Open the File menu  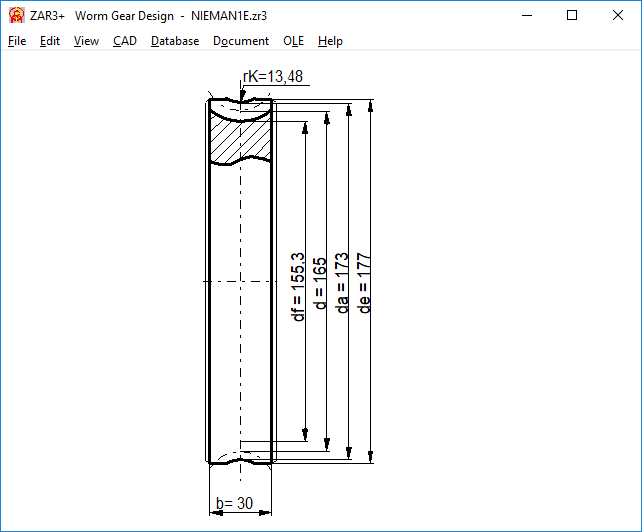coord(17,41)
